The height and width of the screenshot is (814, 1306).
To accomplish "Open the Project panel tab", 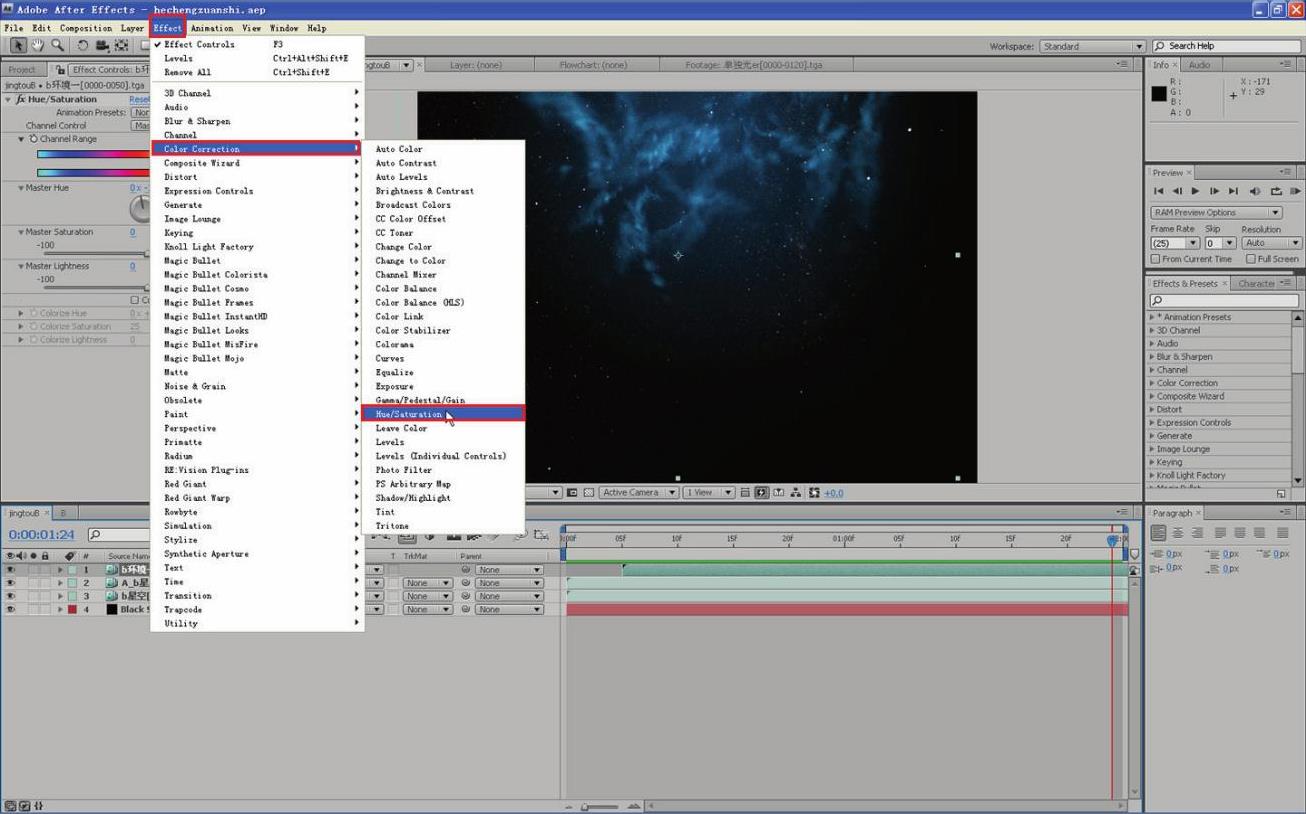I will tap(22, 70).
